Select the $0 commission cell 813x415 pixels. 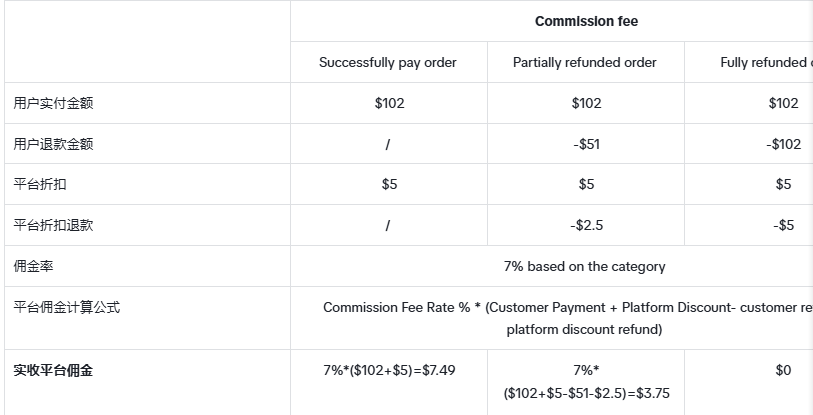[x=783, y=370]
